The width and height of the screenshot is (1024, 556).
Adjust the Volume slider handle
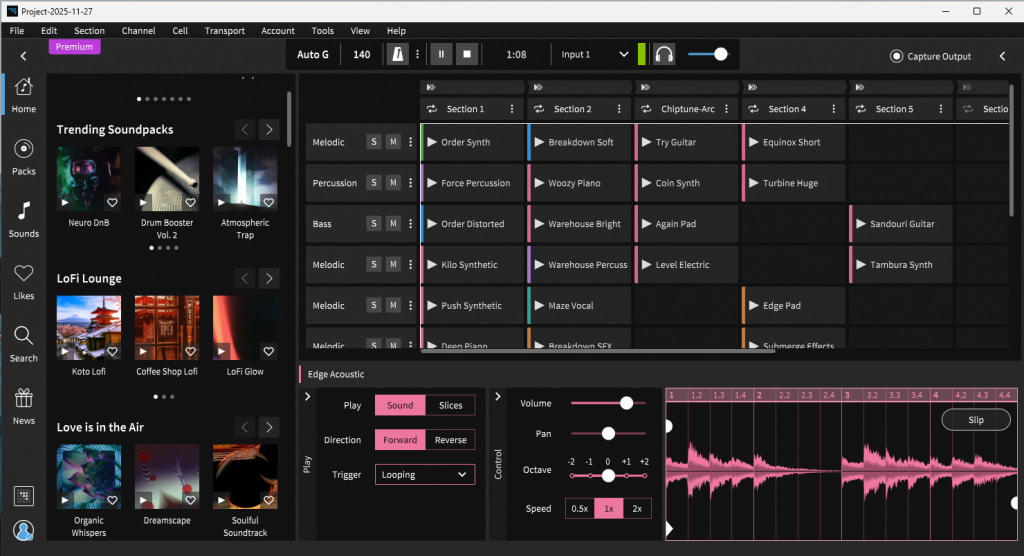626,403
